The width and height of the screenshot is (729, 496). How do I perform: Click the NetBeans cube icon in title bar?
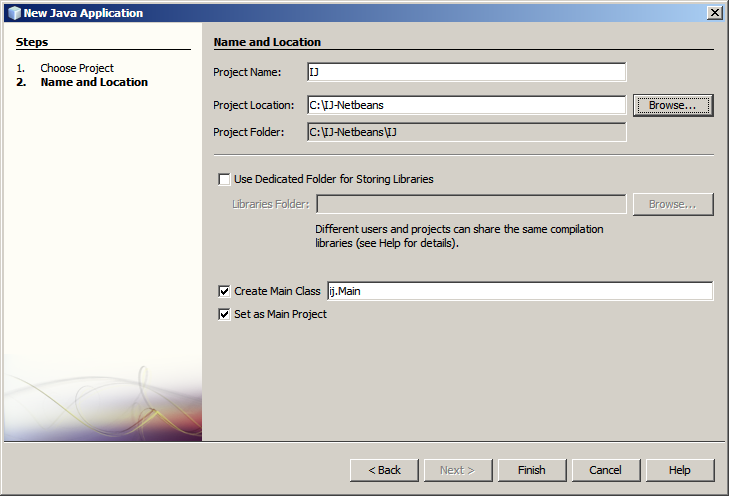coord(13,13)
